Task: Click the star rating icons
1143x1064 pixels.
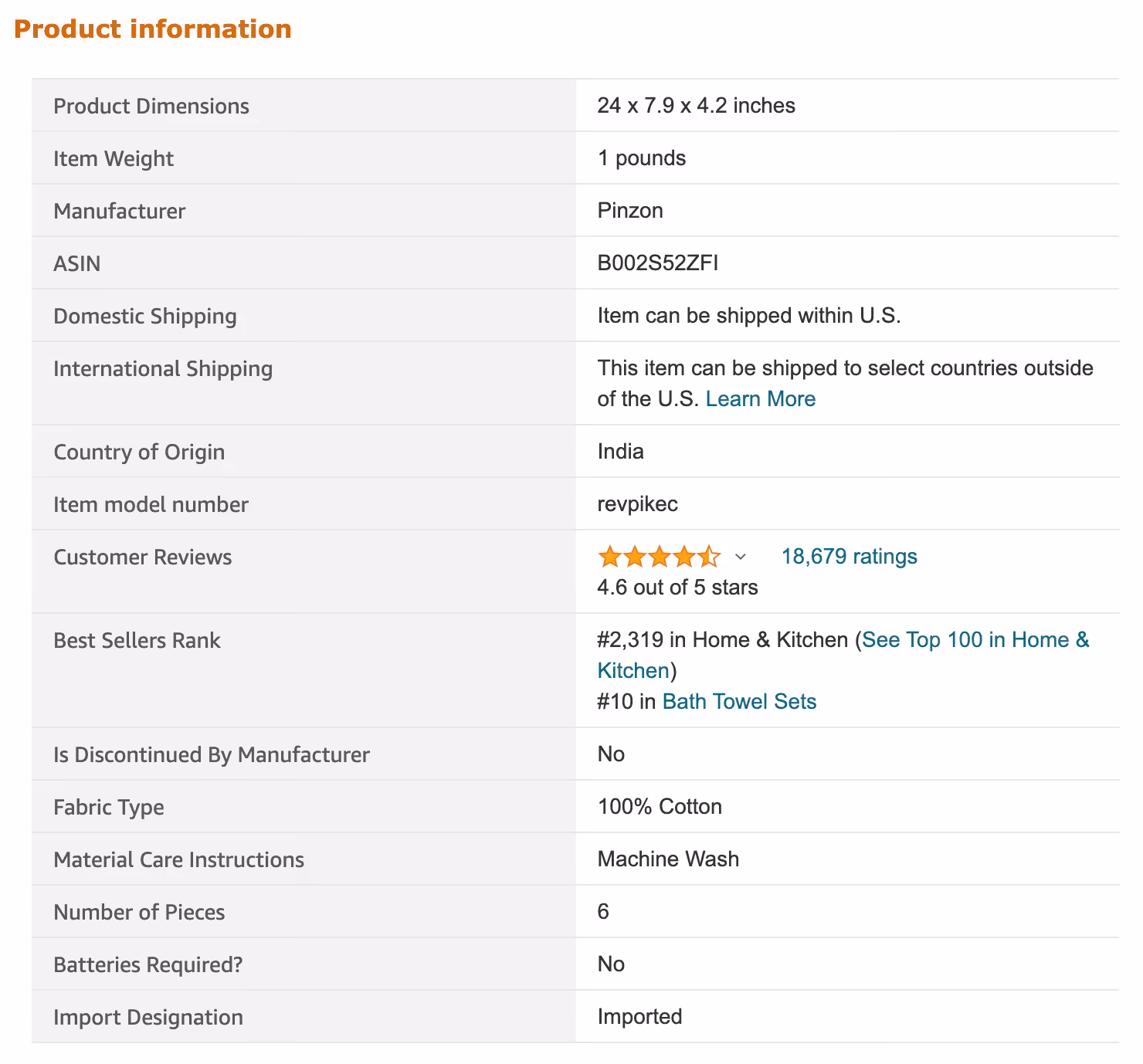Action: (x=658, y=557)
